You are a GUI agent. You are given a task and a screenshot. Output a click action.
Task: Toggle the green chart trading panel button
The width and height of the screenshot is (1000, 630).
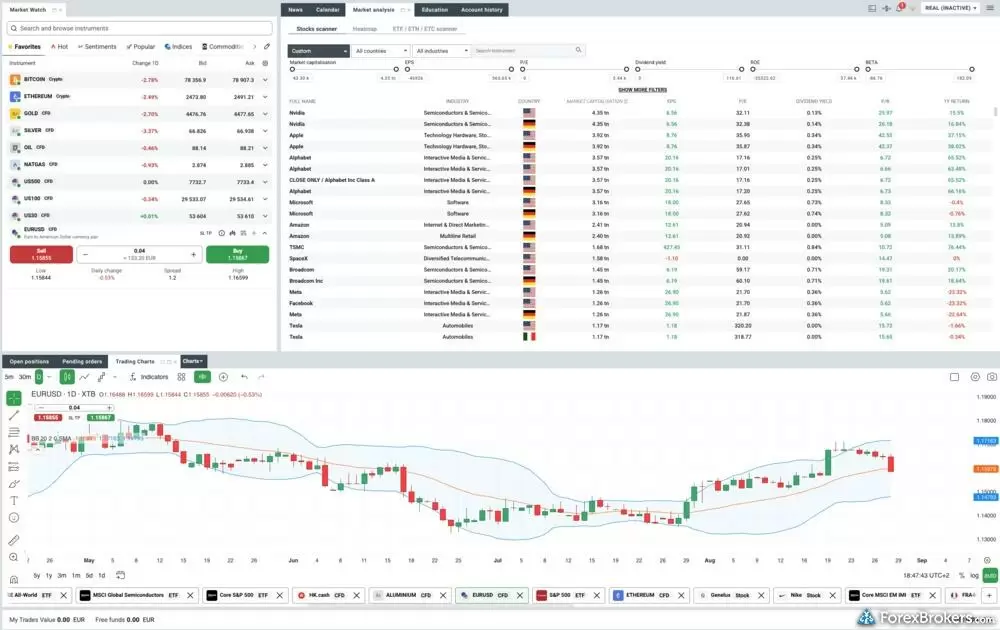(202, 377)
